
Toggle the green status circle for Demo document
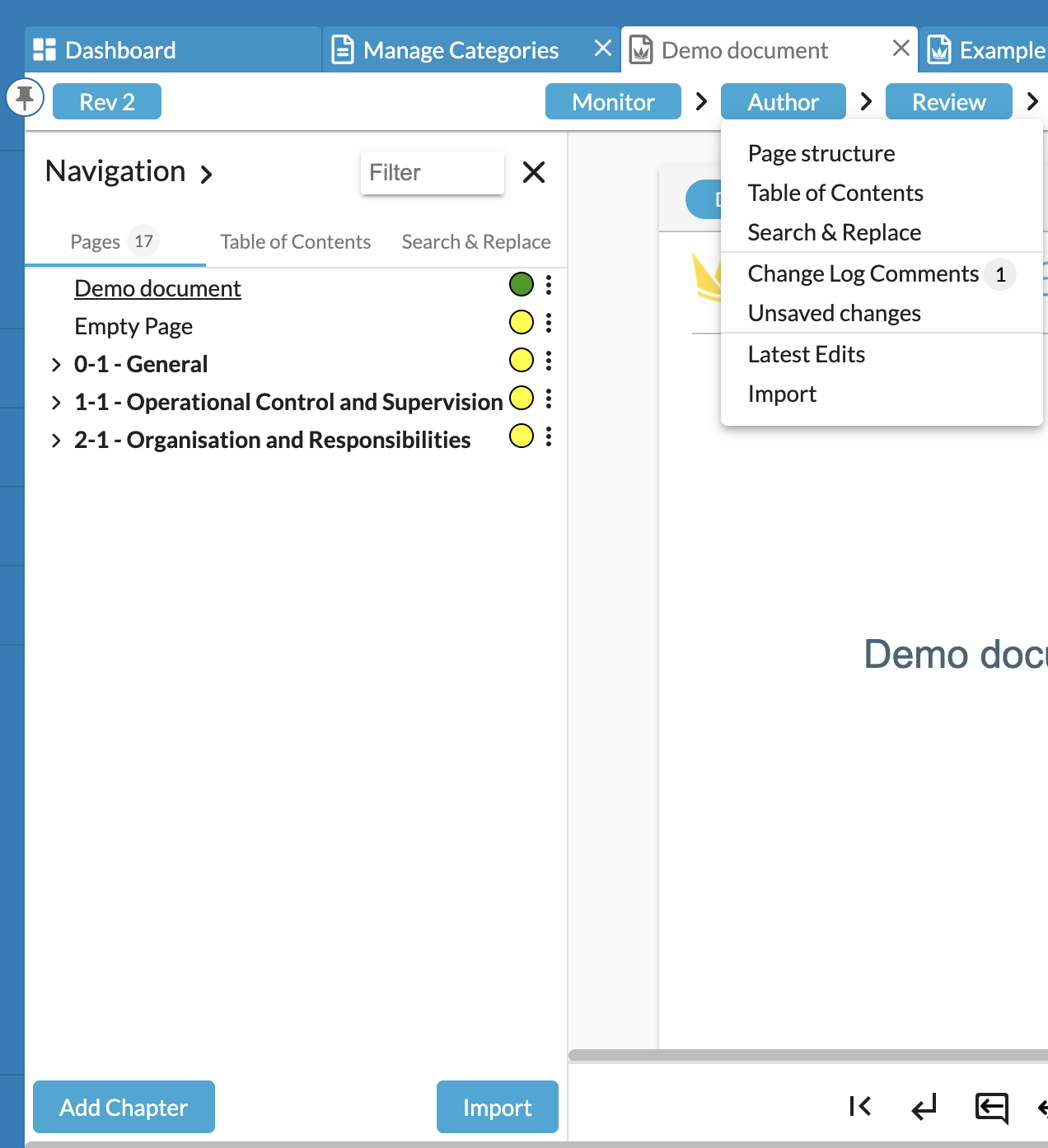click(521, 284)
